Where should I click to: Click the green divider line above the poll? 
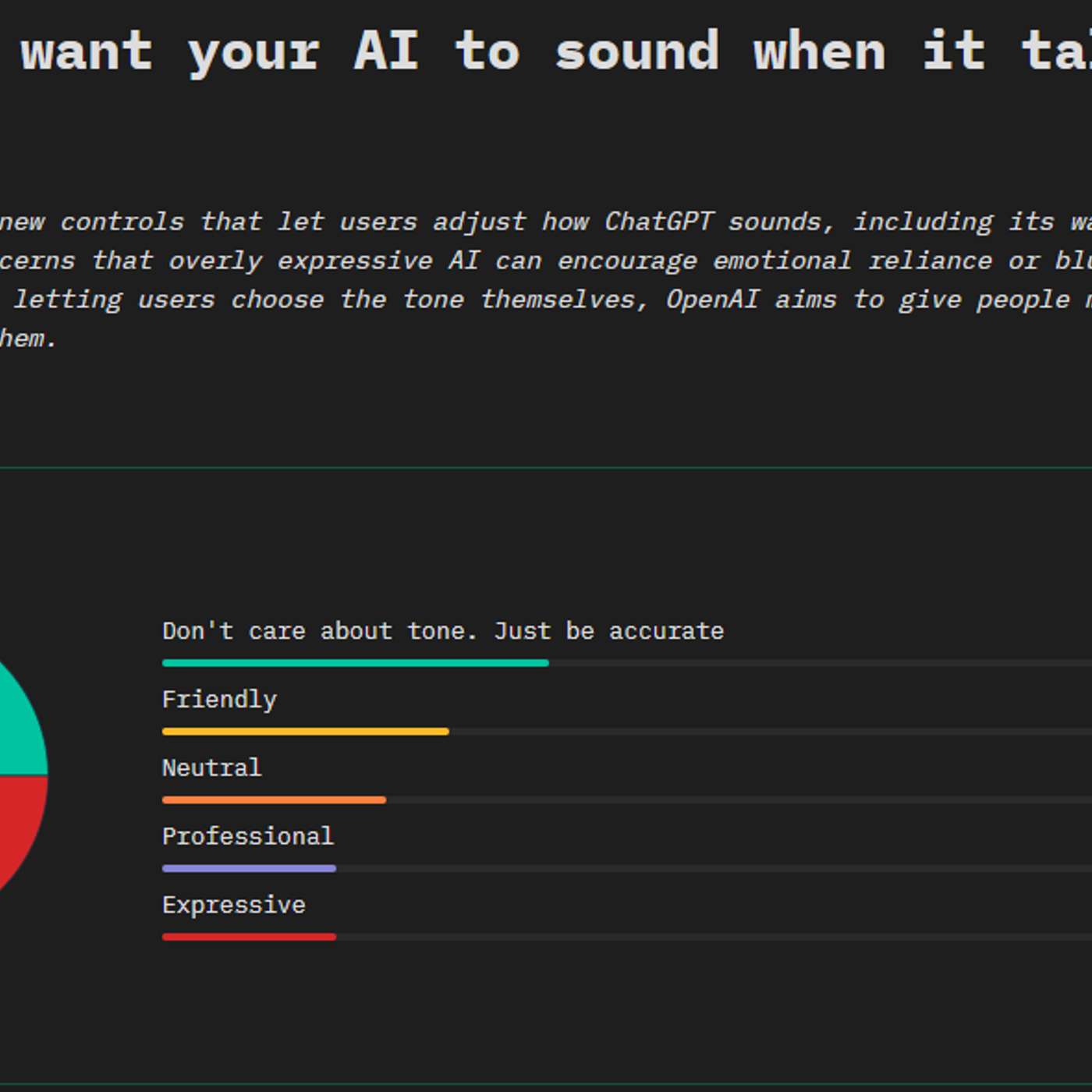click(x=546, y=468)
